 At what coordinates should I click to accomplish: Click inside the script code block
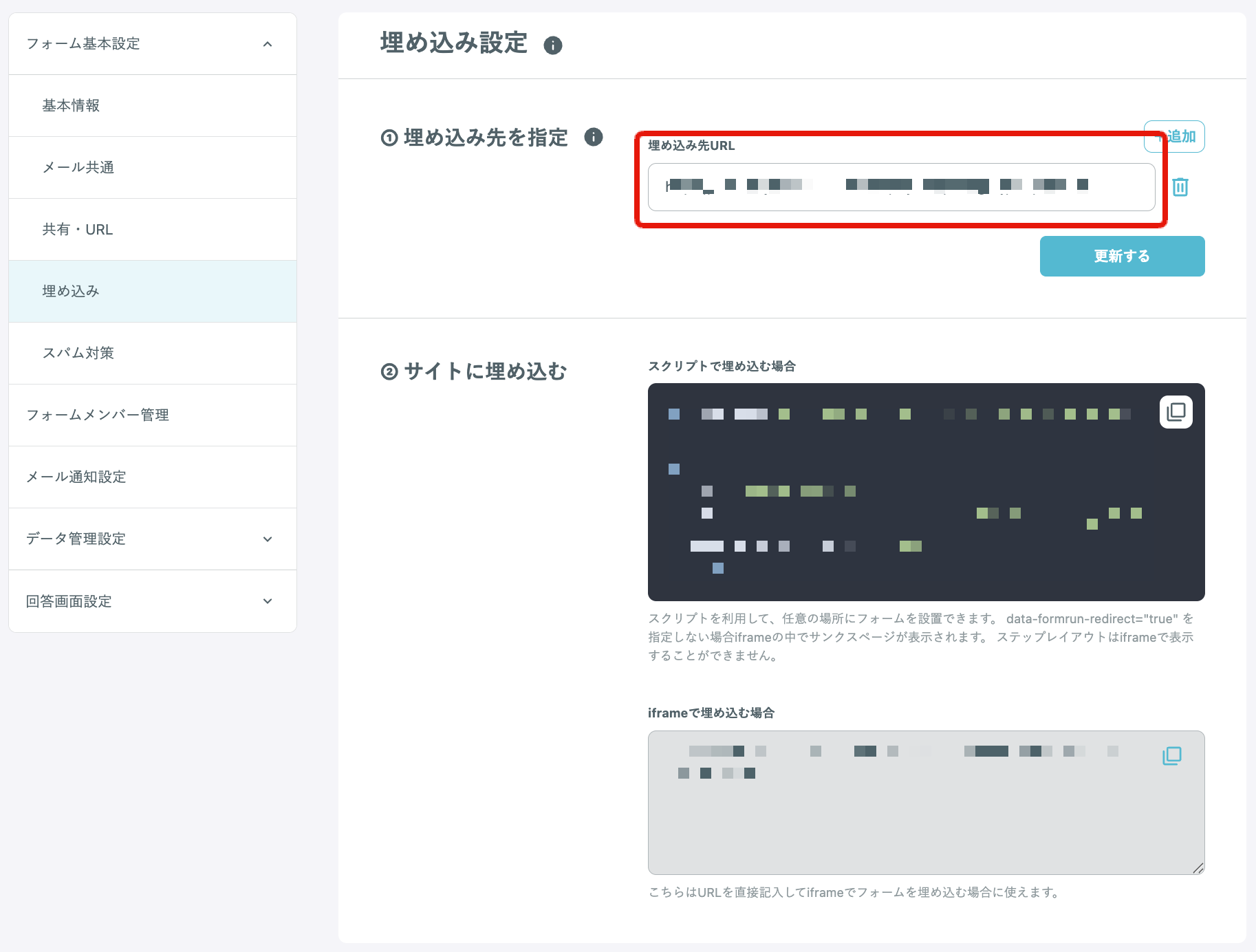click(926, 492)
